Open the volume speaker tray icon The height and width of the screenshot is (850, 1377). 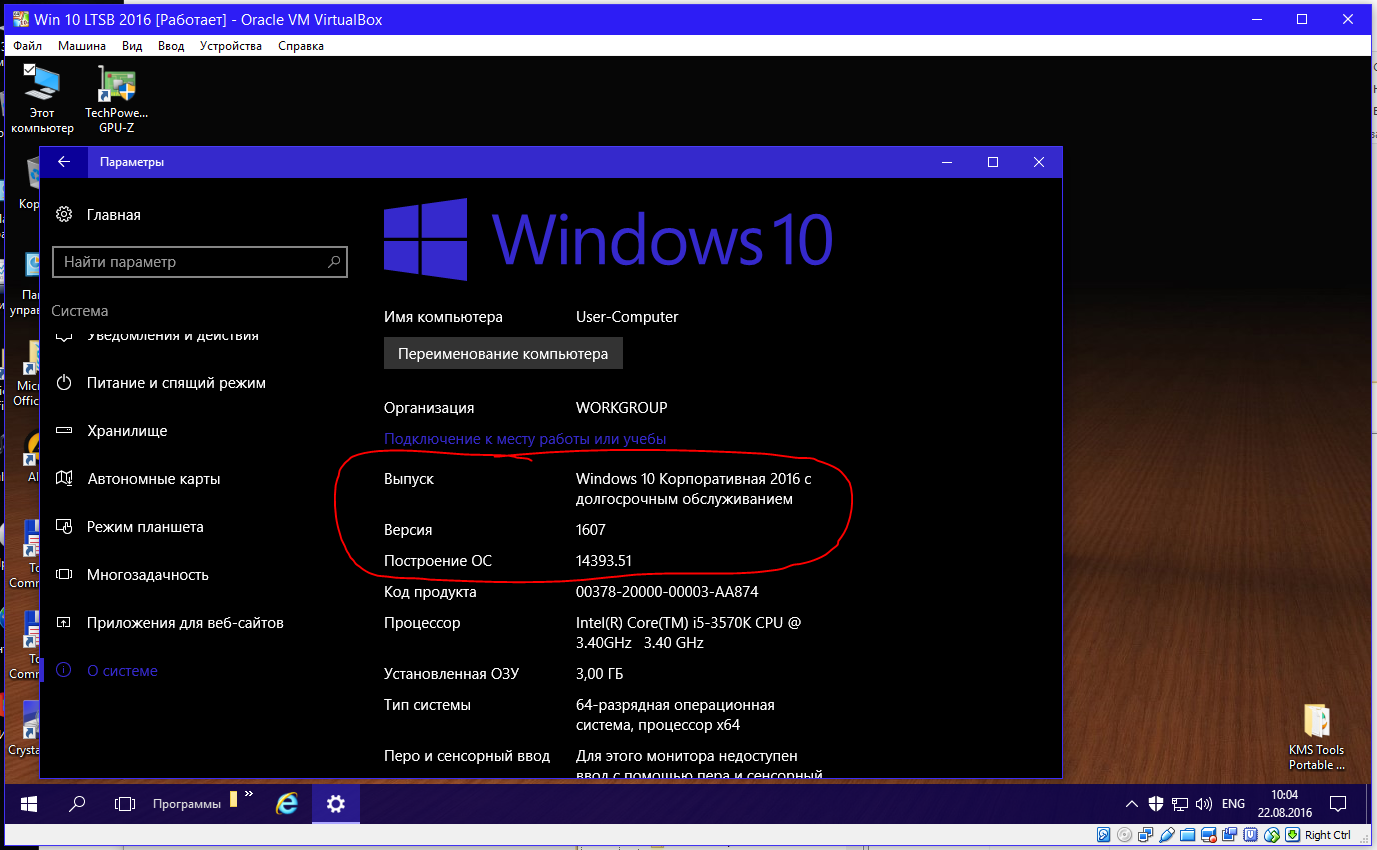pos(1203,804)
